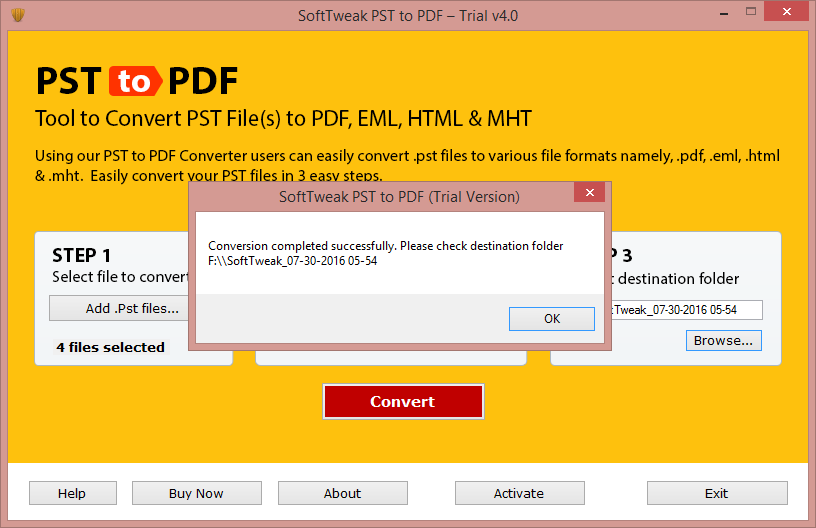
Task: Click the 'destination folder' label in Step 3
Action: point(678,279)
